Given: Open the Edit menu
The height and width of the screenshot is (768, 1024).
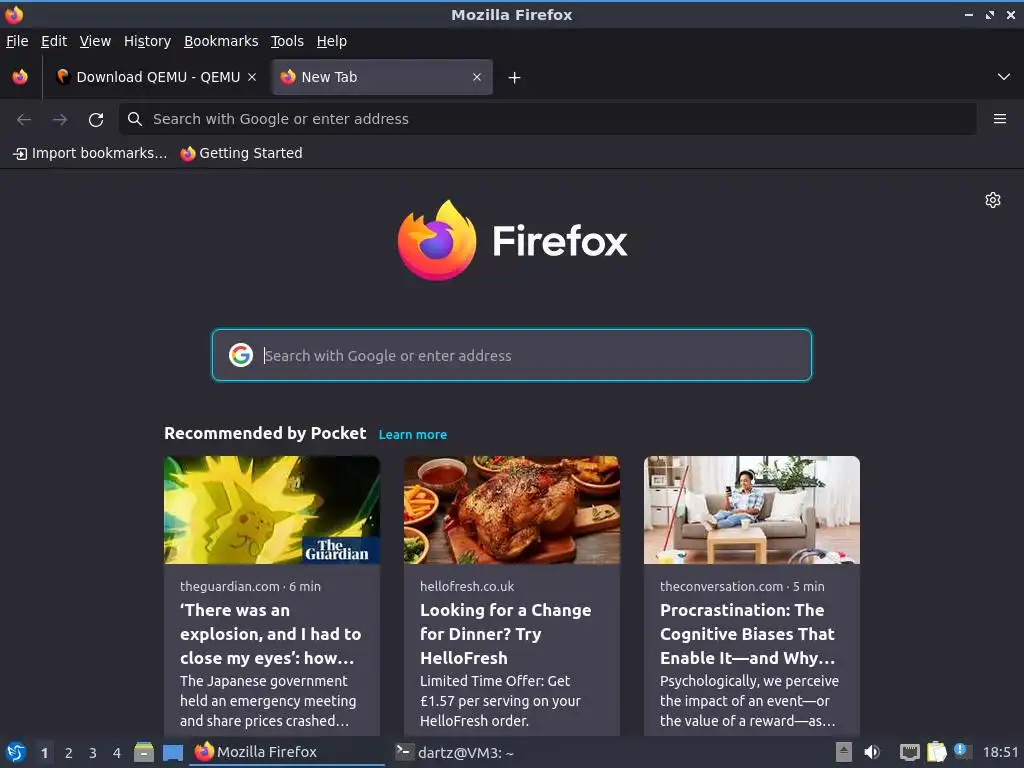Looking at the screenshot, I should [x=54, y=41].
